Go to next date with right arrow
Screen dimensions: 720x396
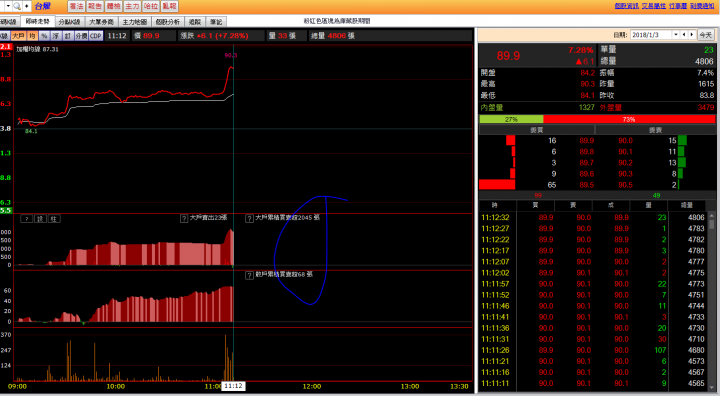click(692, 35)
